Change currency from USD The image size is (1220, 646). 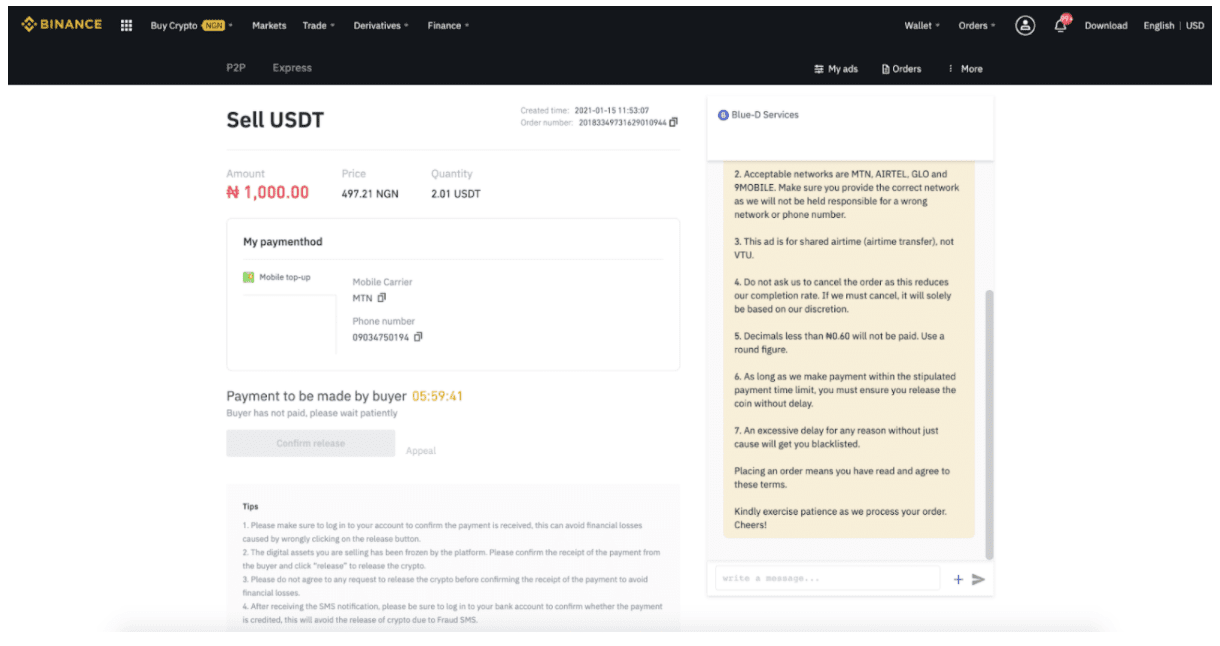click(x=1195, y=26)
